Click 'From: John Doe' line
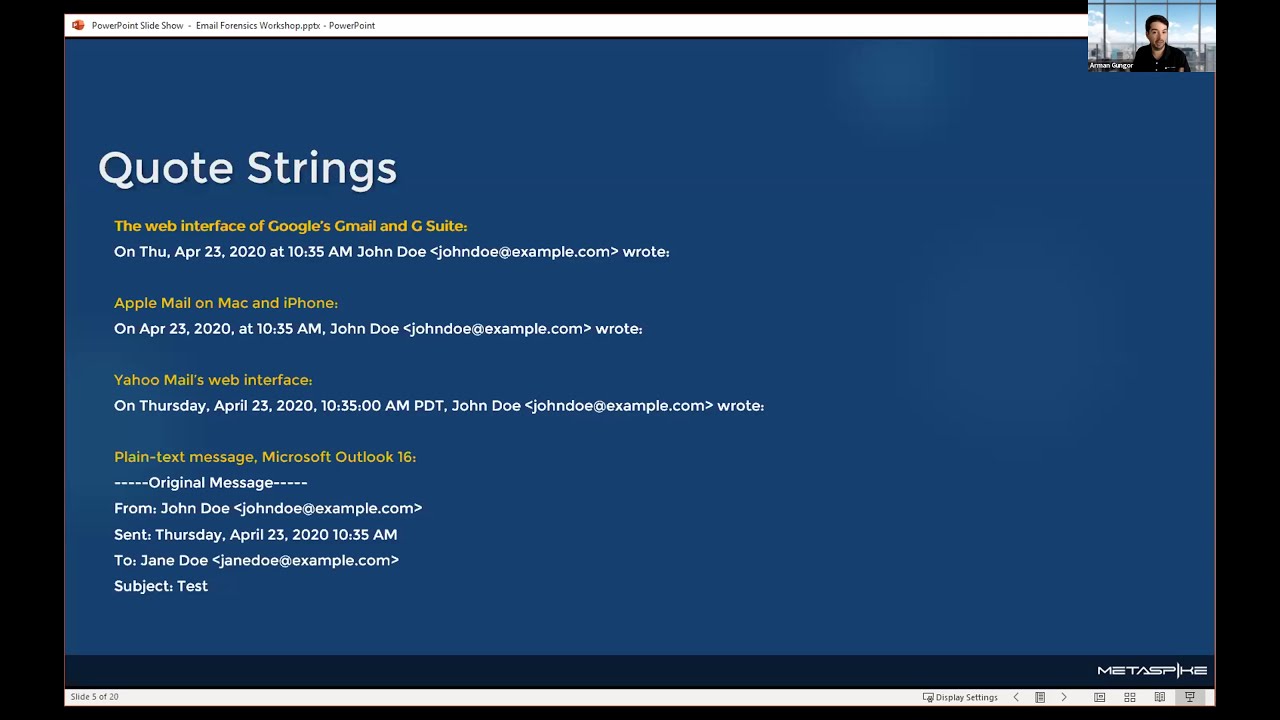This screenshot has width=1280, height=720. 268,508
